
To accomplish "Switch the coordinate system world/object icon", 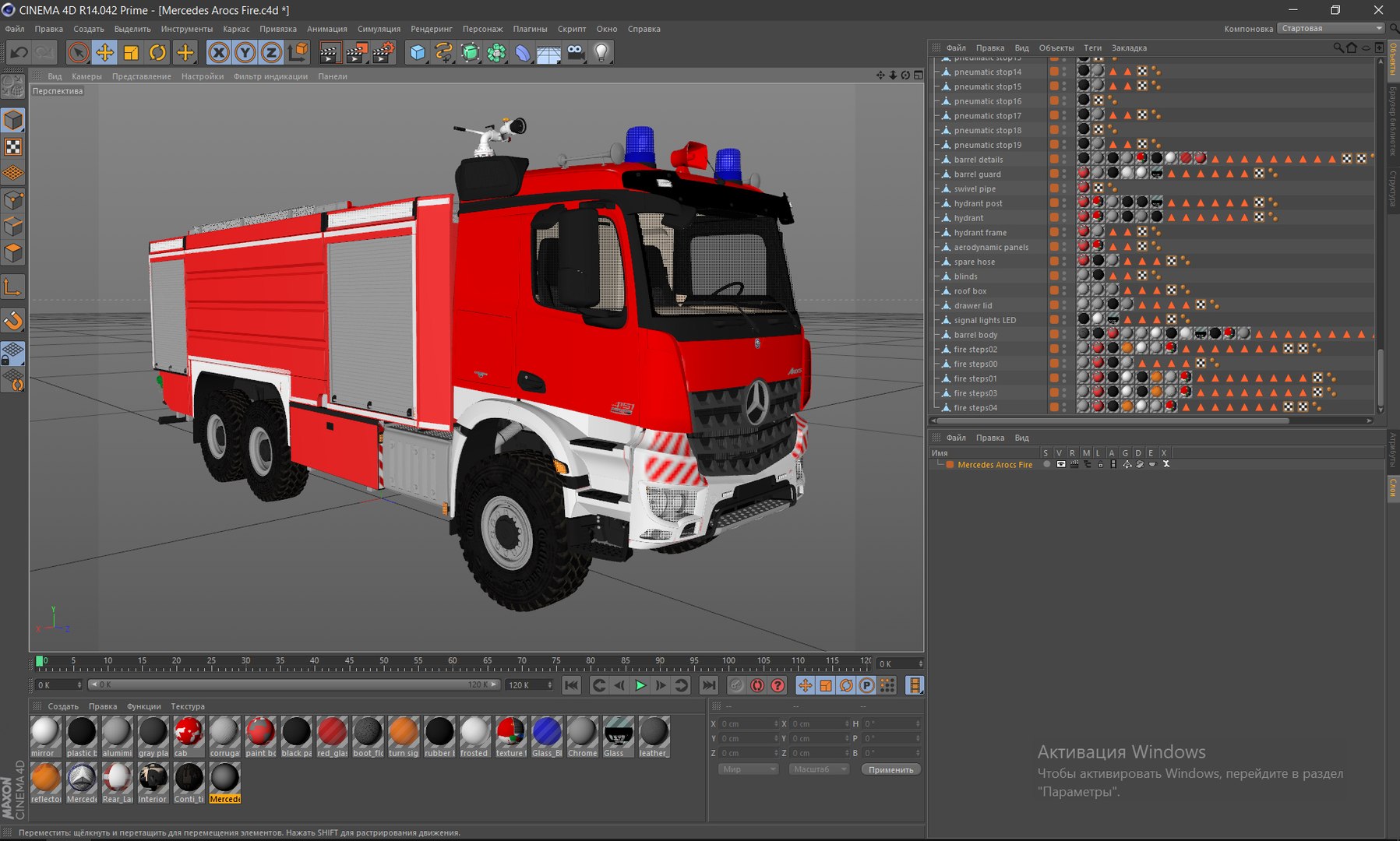I will pos(298,52).
